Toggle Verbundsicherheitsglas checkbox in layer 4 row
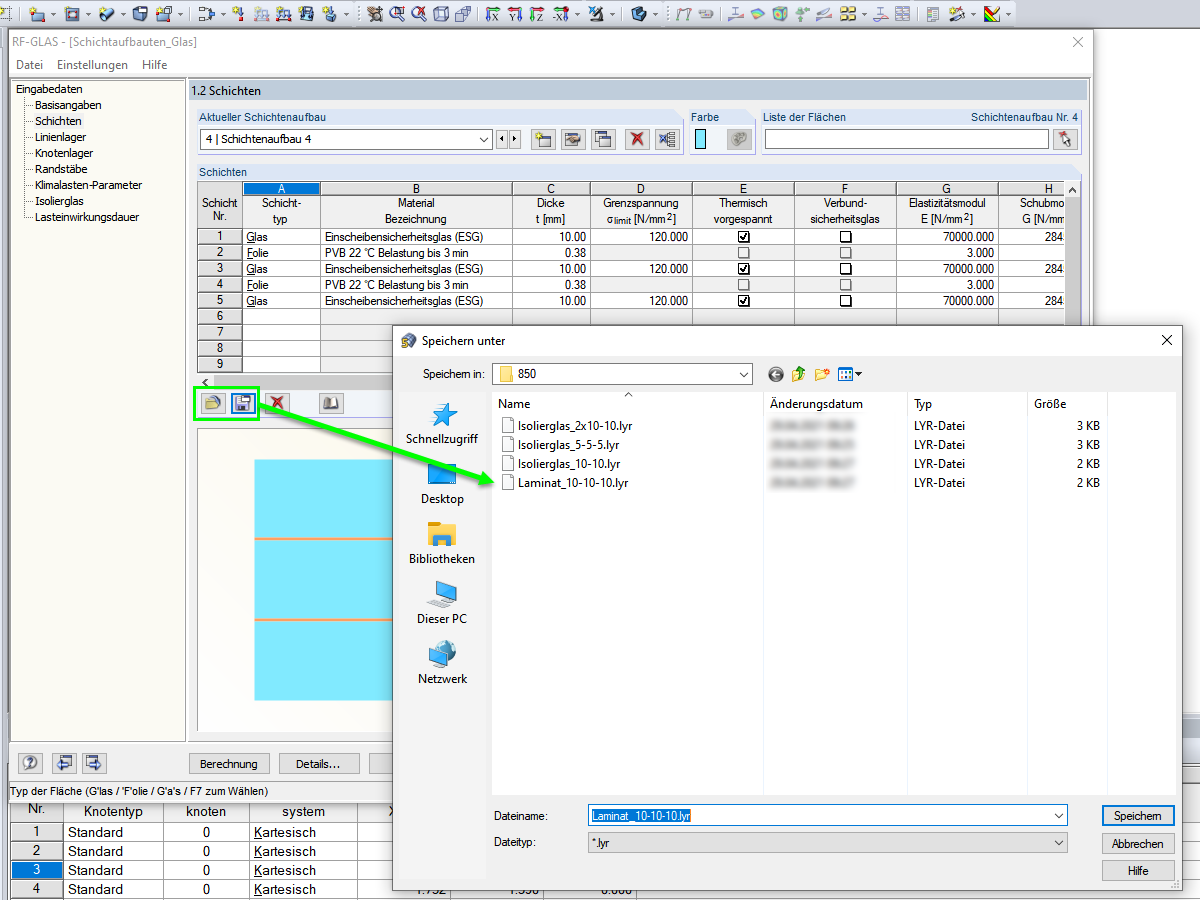Screen dimensions: 1200x900 click(846, 285)
